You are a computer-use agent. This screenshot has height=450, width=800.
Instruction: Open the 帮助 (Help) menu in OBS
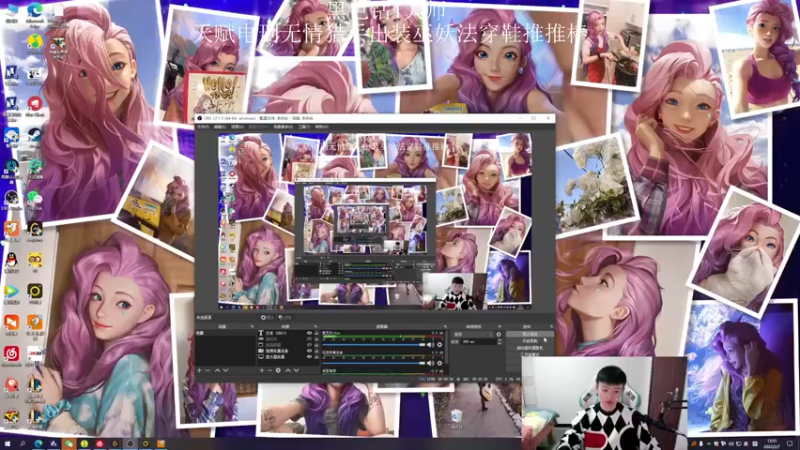pyautogui.click(x=321, y=127)
